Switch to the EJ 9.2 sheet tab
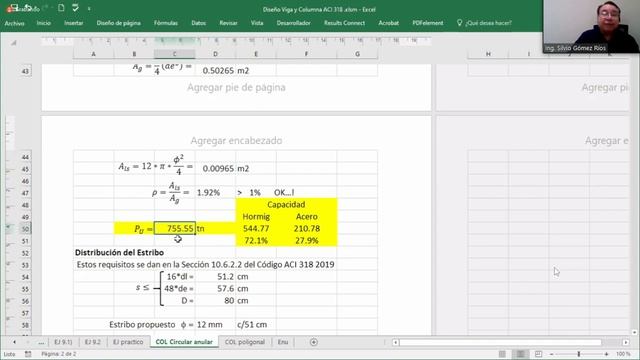The width and height of the screenshot is (640, 360). pyautogui.click(x=92, y=342)
